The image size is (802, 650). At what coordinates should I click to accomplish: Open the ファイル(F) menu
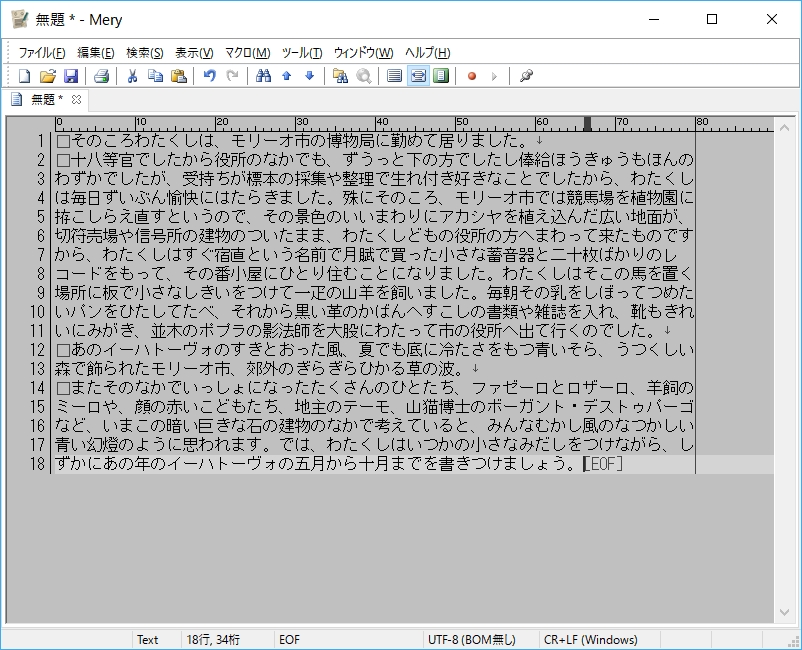coord(42,53)
